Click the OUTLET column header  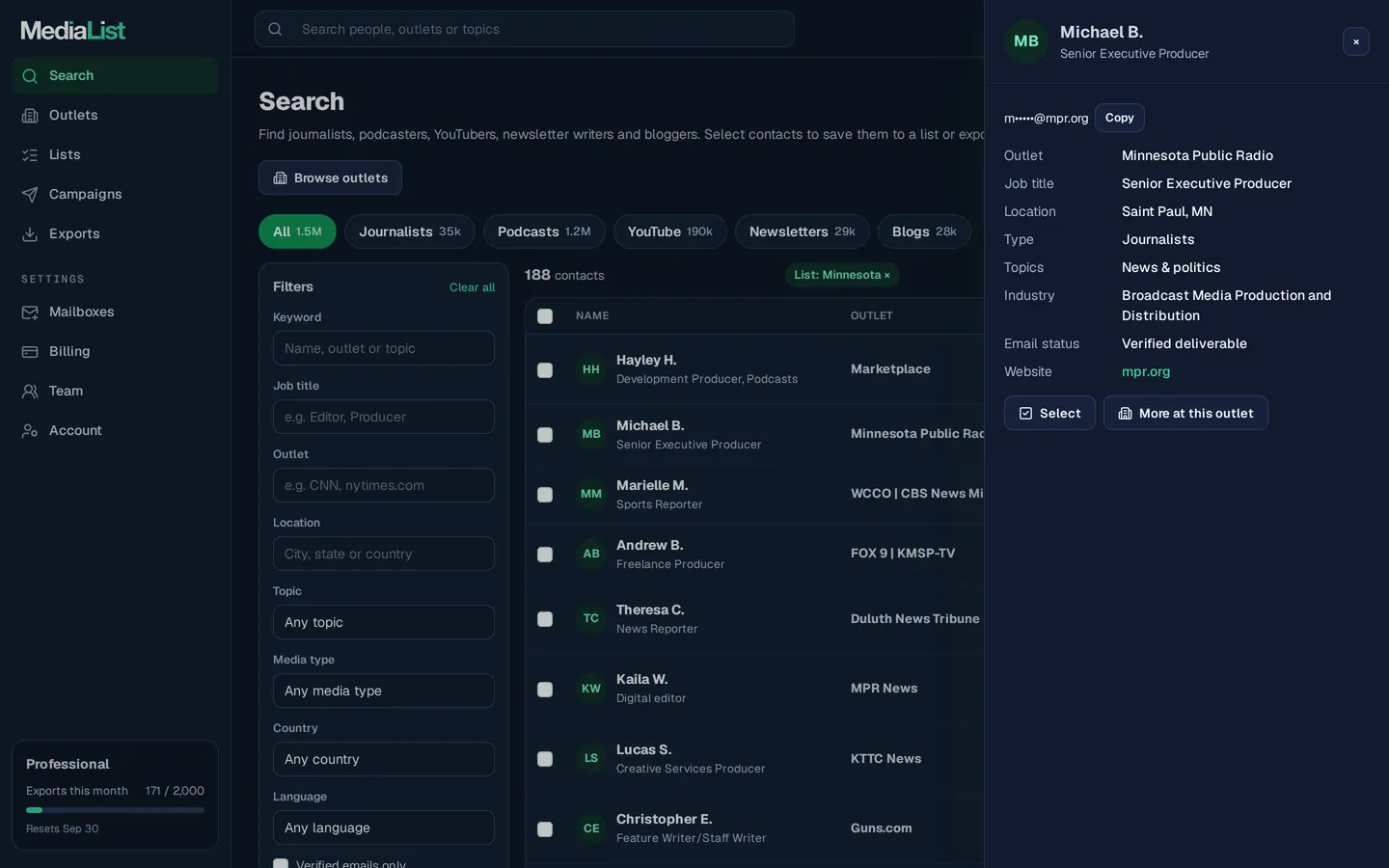[x=872, y=316]
